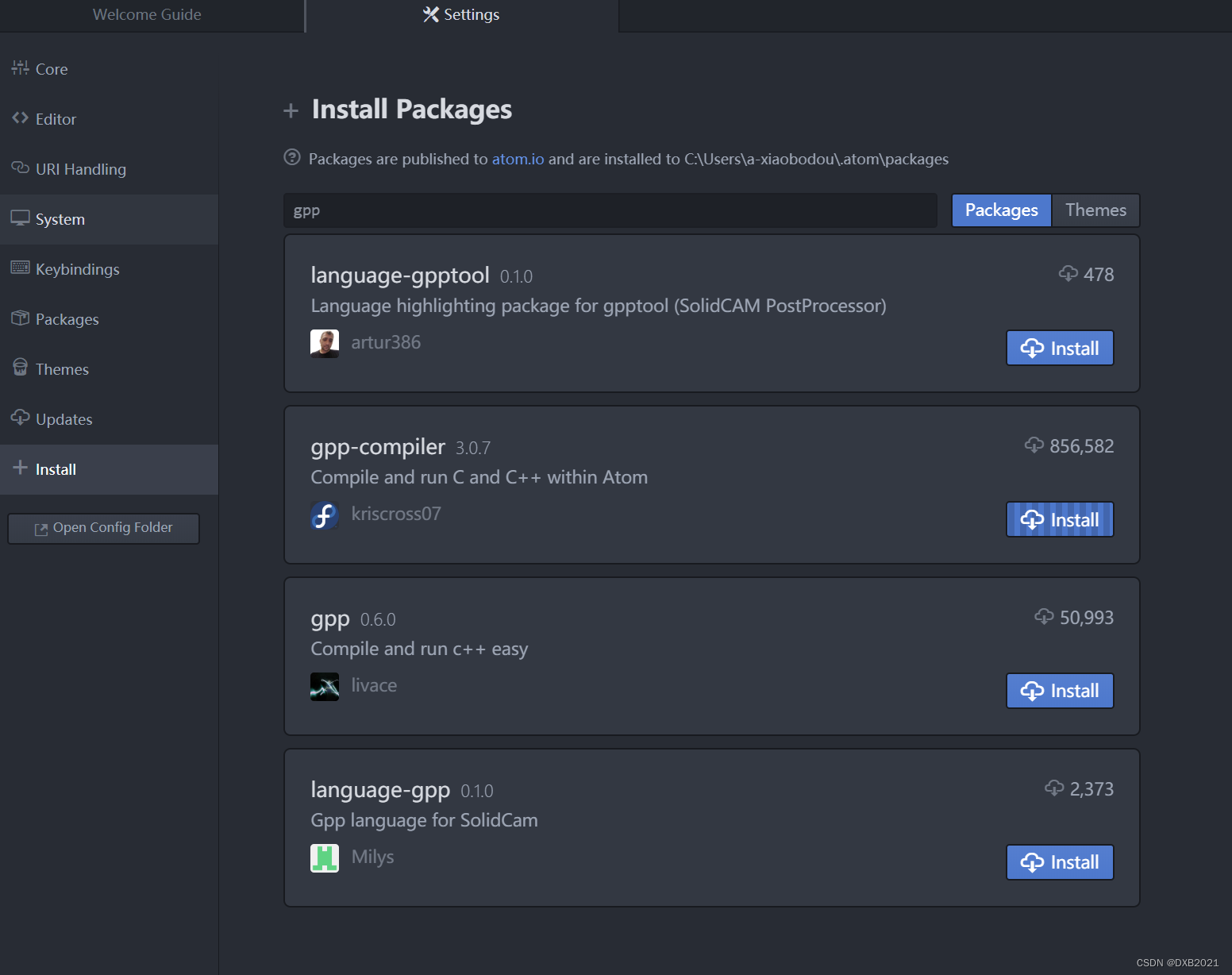The width and height of the screenshot is (1232, 975).
Task: Click the Updates cloud download icon
Action: coord(20,418)
